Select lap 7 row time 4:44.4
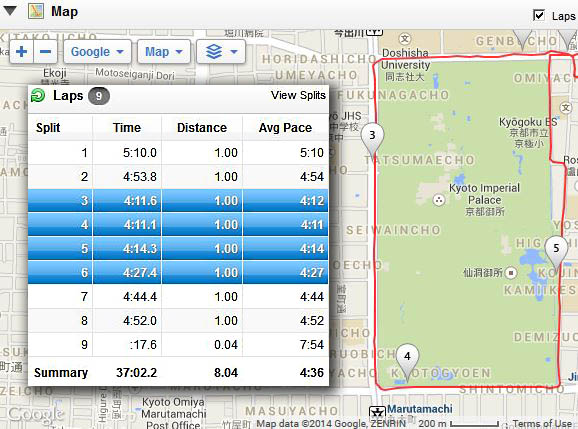This screenshot has width=578, height=429. 140,296
